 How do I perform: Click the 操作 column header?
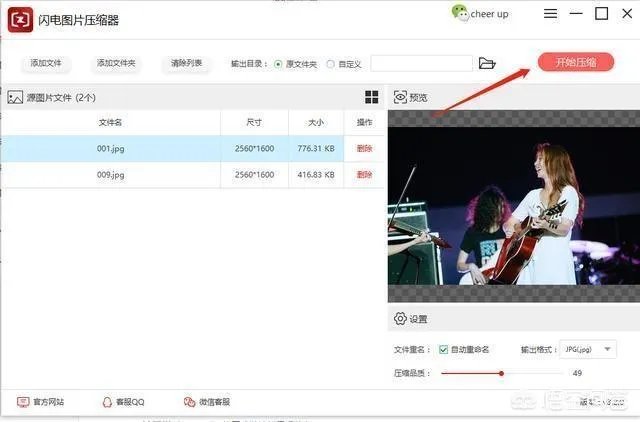coord(364,122)
